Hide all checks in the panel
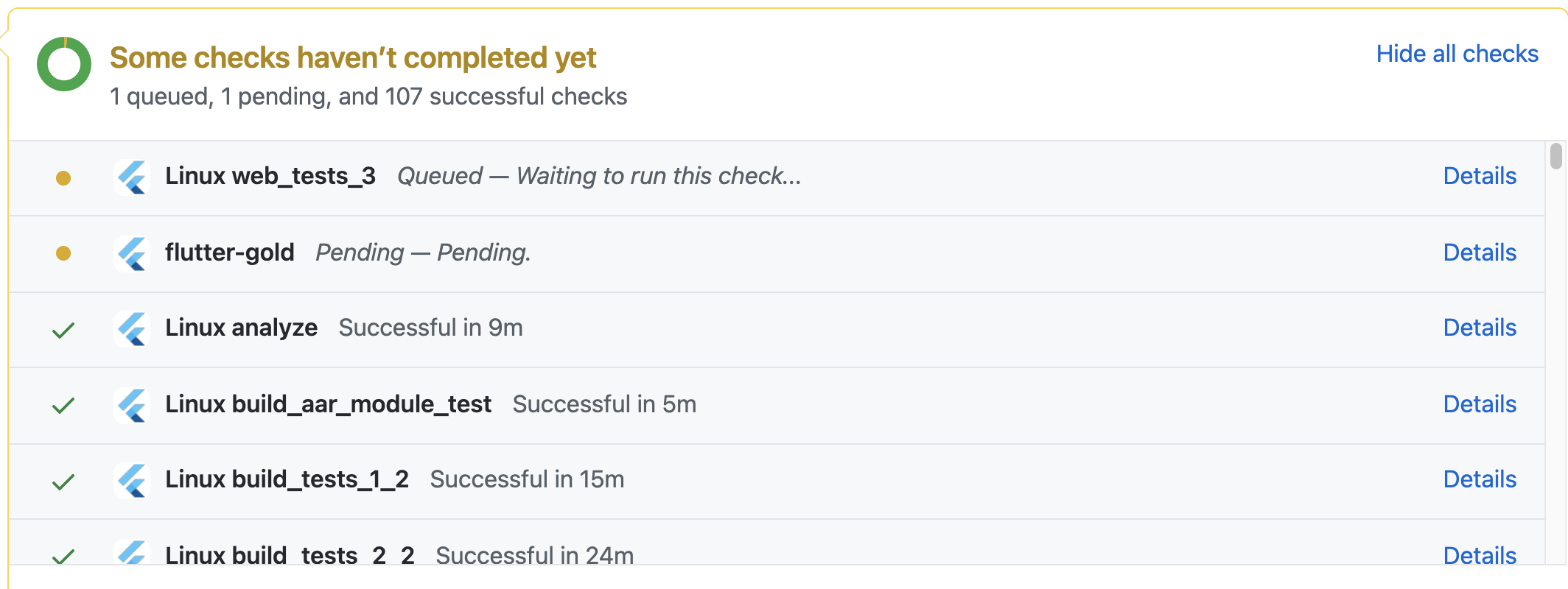Image resolution: width=1568 pixels, height=589 pixels. pyautogui.click(x=1456, y=53)
